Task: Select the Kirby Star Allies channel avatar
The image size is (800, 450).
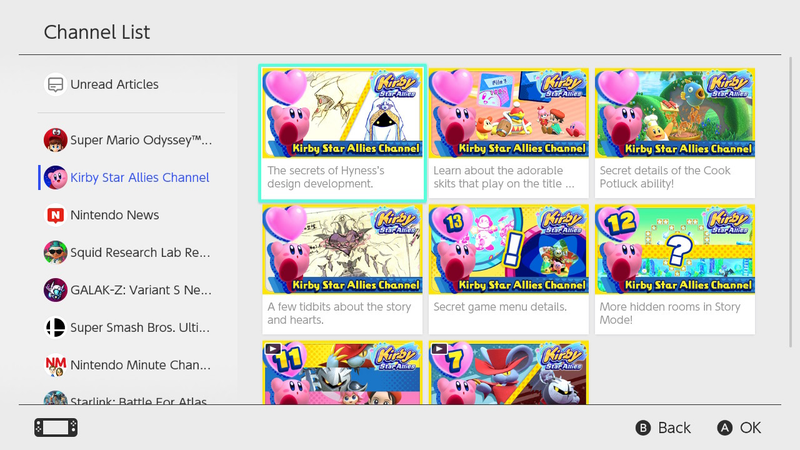Action: click(55, 178)
